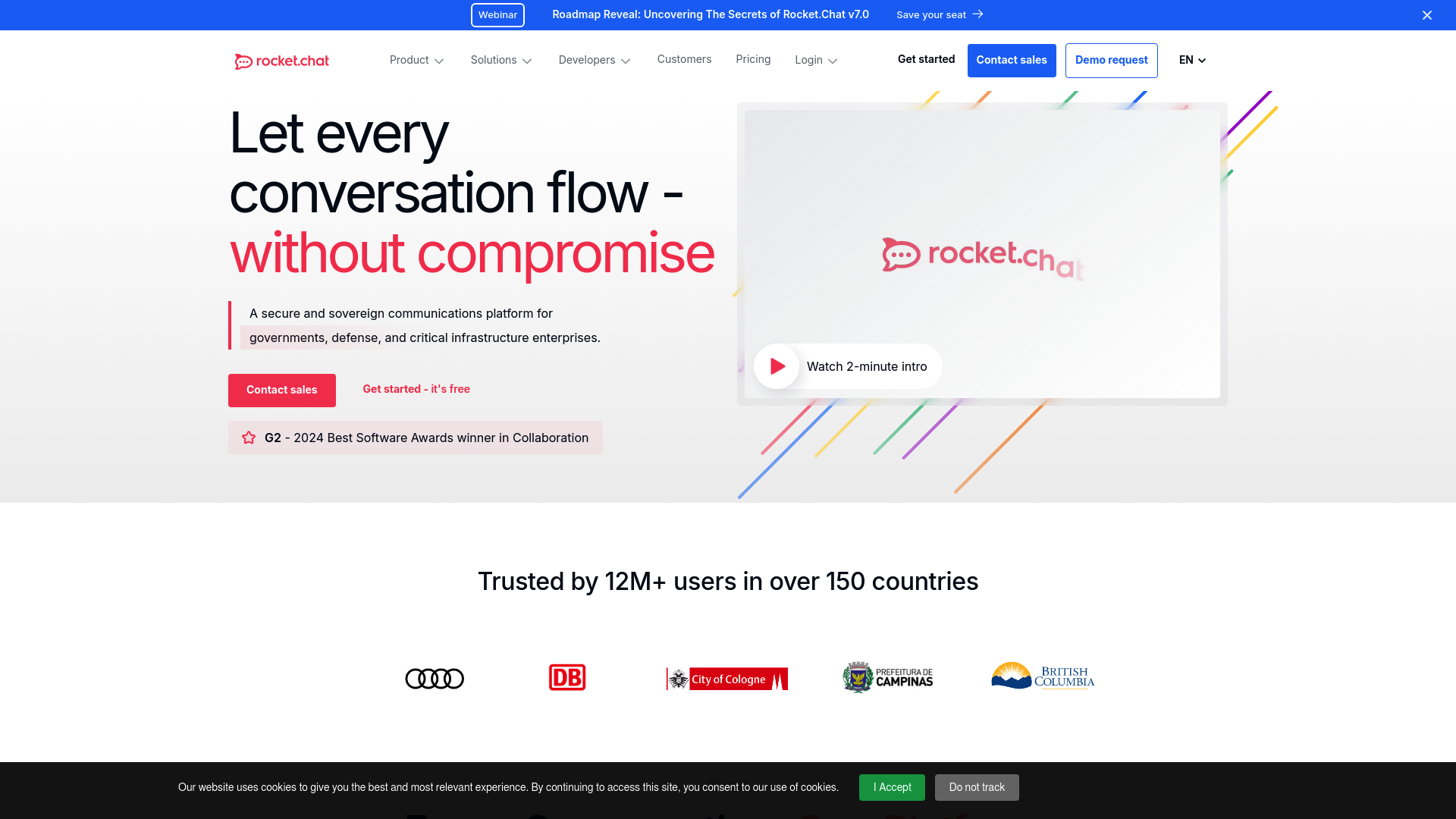Open the Developers navigation section

(594, 60)
